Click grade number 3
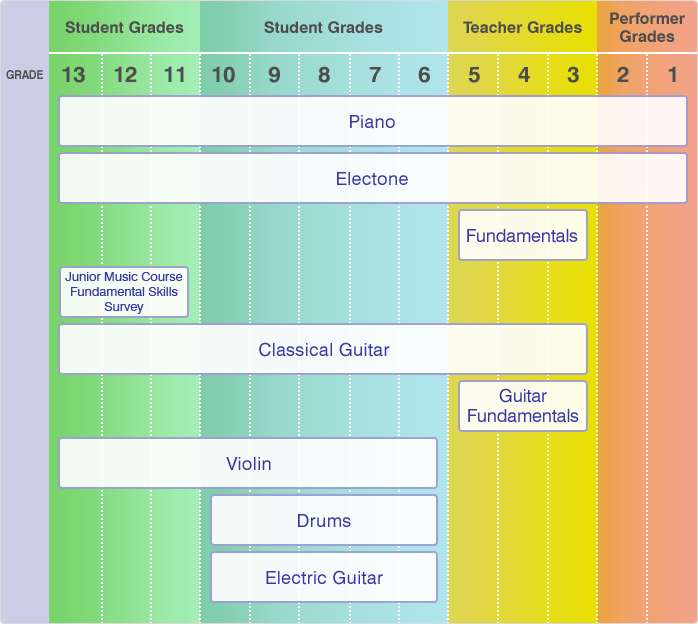The width and height of the screenshot is (698, 624). coord(573,75)
